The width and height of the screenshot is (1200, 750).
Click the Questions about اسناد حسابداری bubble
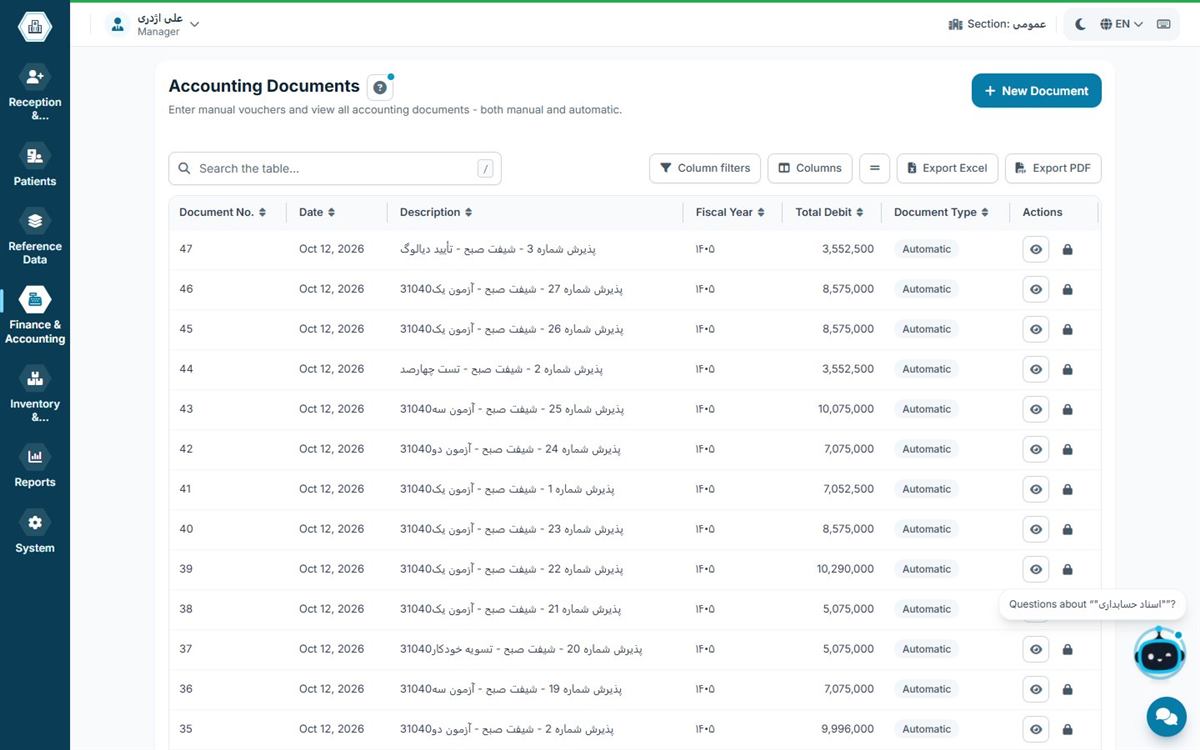(x=1092, y=604)
